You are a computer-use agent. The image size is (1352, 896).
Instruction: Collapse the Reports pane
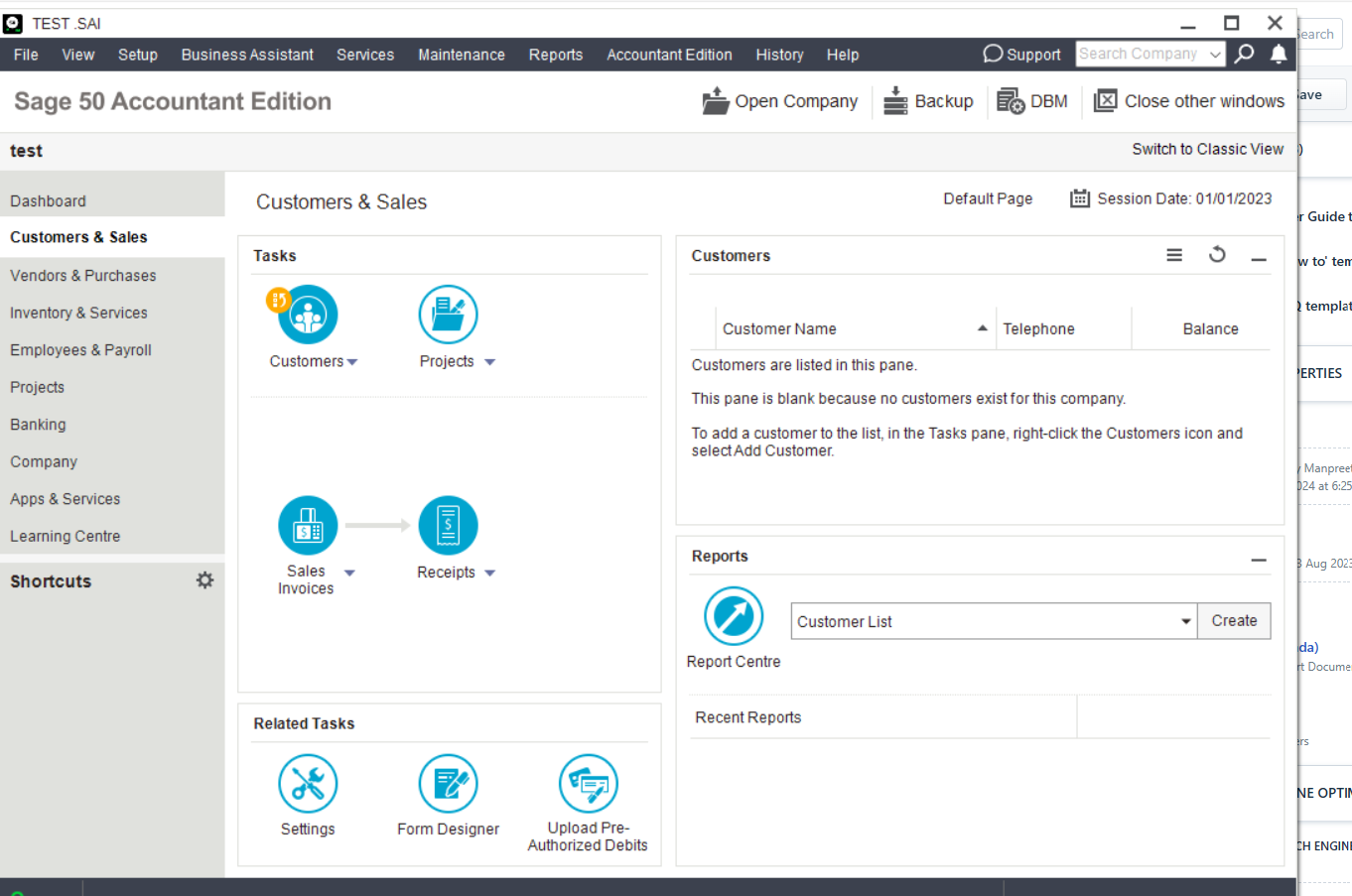tap(1259, 560)
